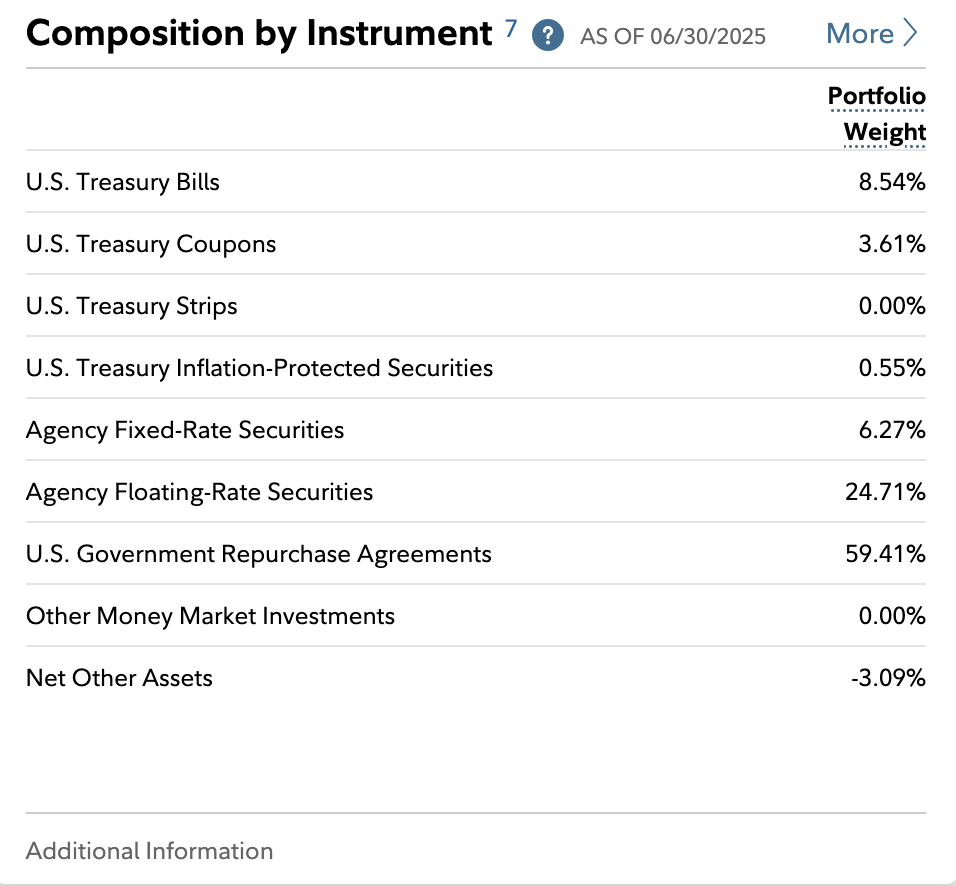Click the U.S. Treasury Strips label

(x=132, y=306)
